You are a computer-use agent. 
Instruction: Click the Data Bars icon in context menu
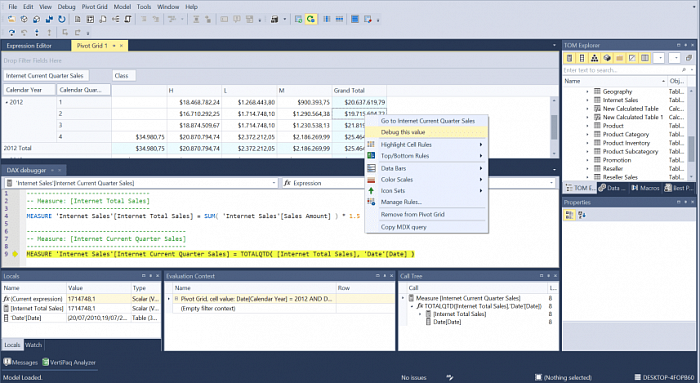tap(371, 168)
